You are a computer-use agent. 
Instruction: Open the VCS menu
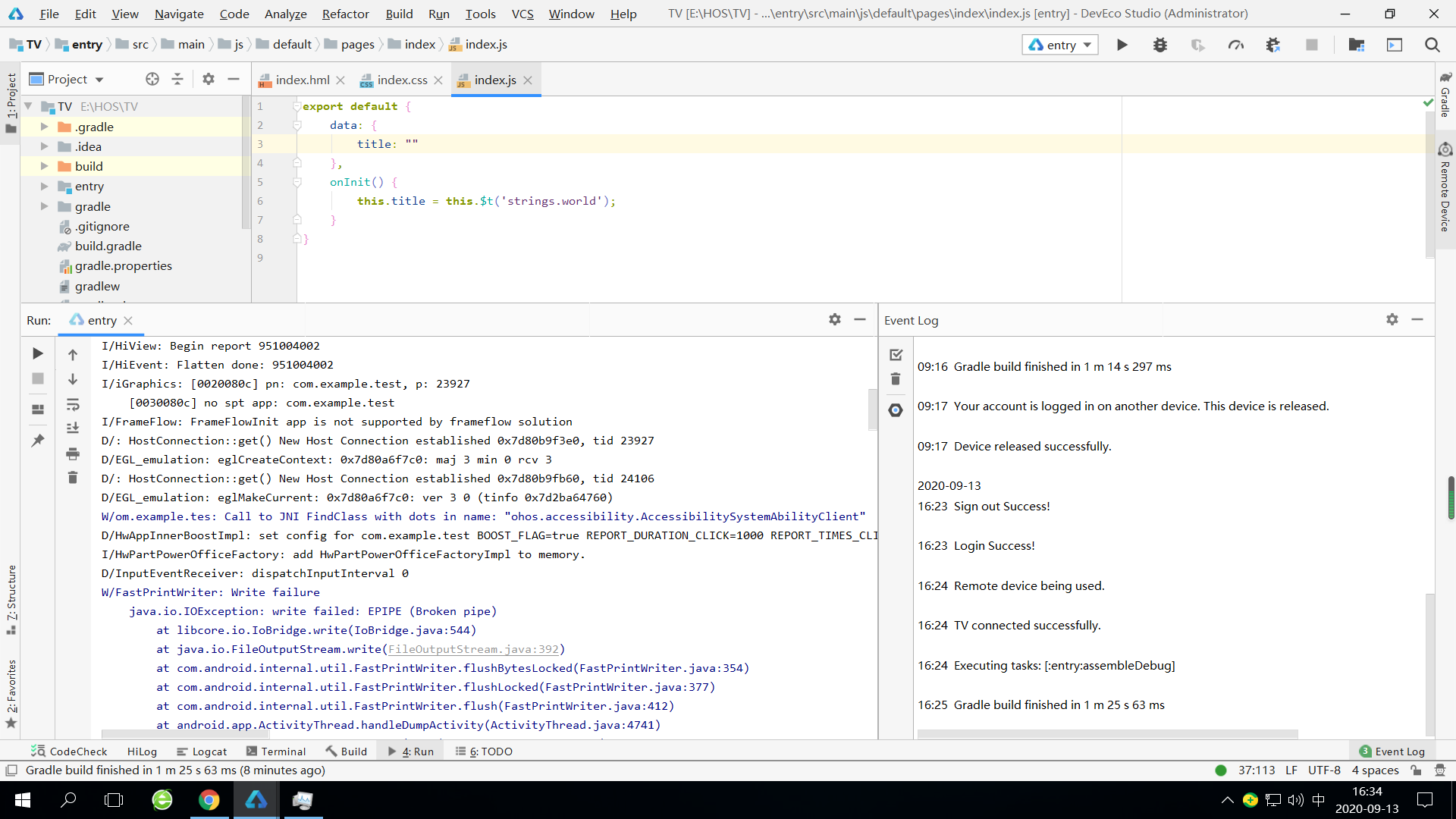click(522, 14)
